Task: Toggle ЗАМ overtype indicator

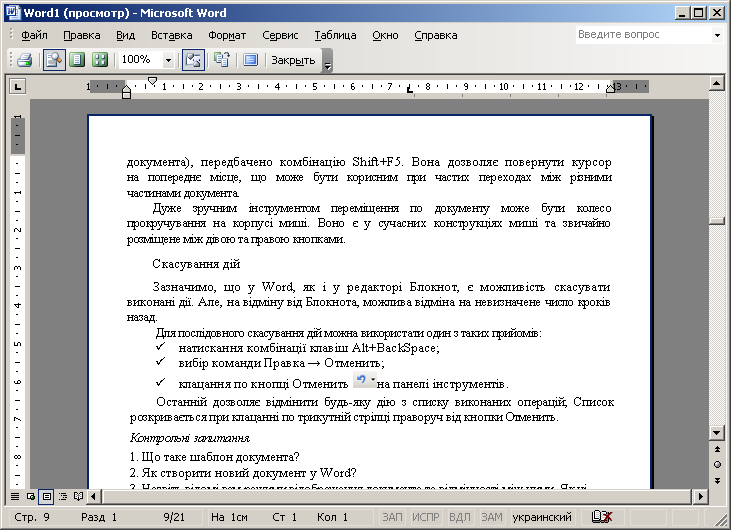Action: tap(492, 517)
